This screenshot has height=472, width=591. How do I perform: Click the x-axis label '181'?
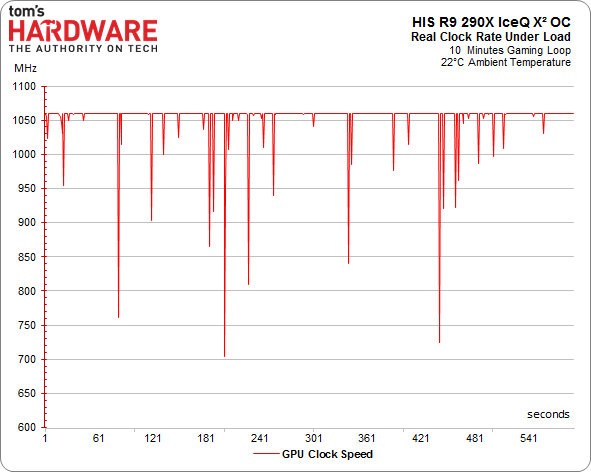tap(206, 438)
